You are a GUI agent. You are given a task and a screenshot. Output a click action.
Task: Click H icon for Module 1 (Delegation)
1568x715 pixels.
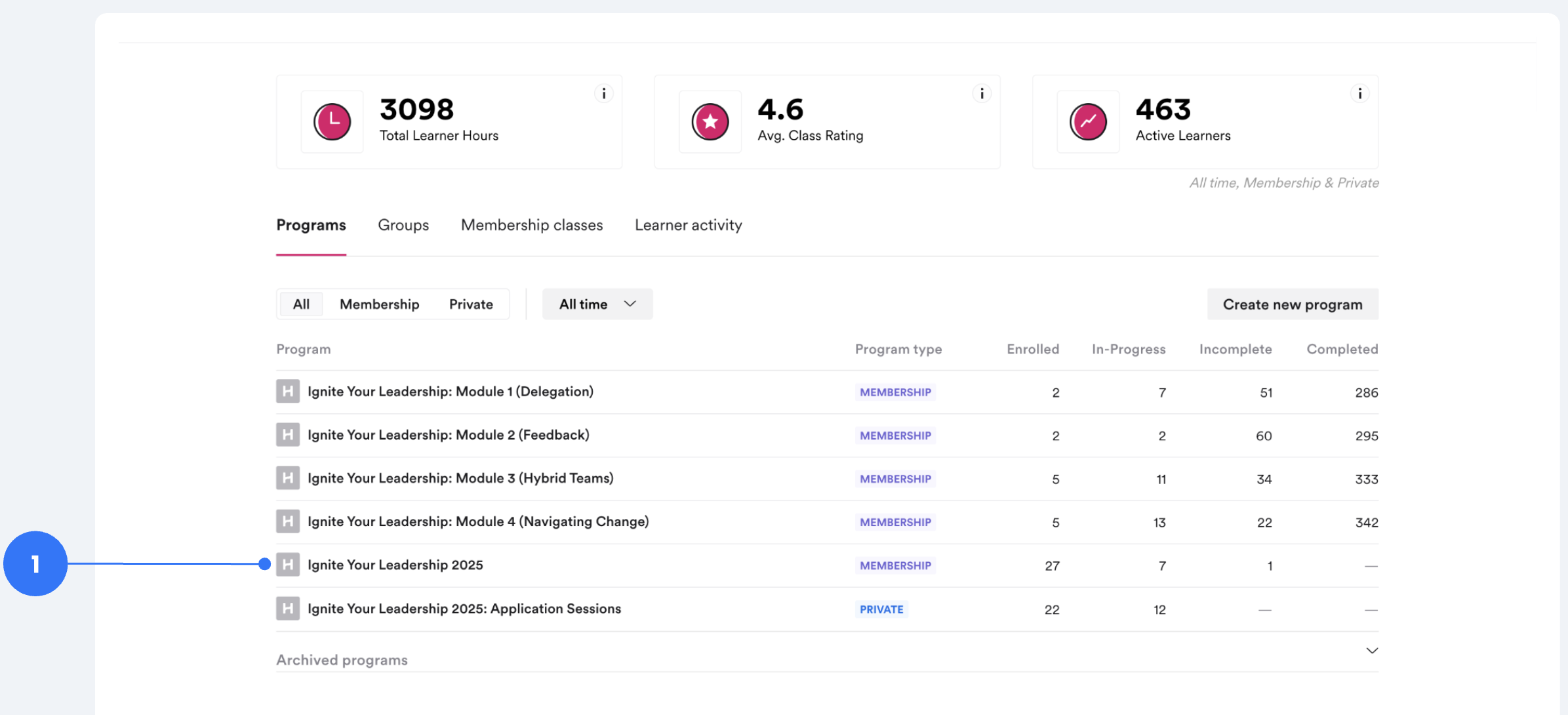(x=288, y=392)
